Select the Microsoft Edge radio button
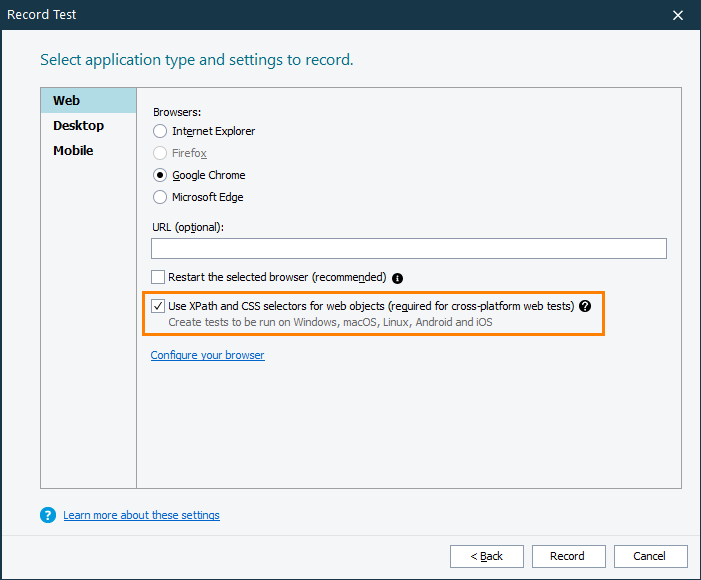 [x=160, y=197]
